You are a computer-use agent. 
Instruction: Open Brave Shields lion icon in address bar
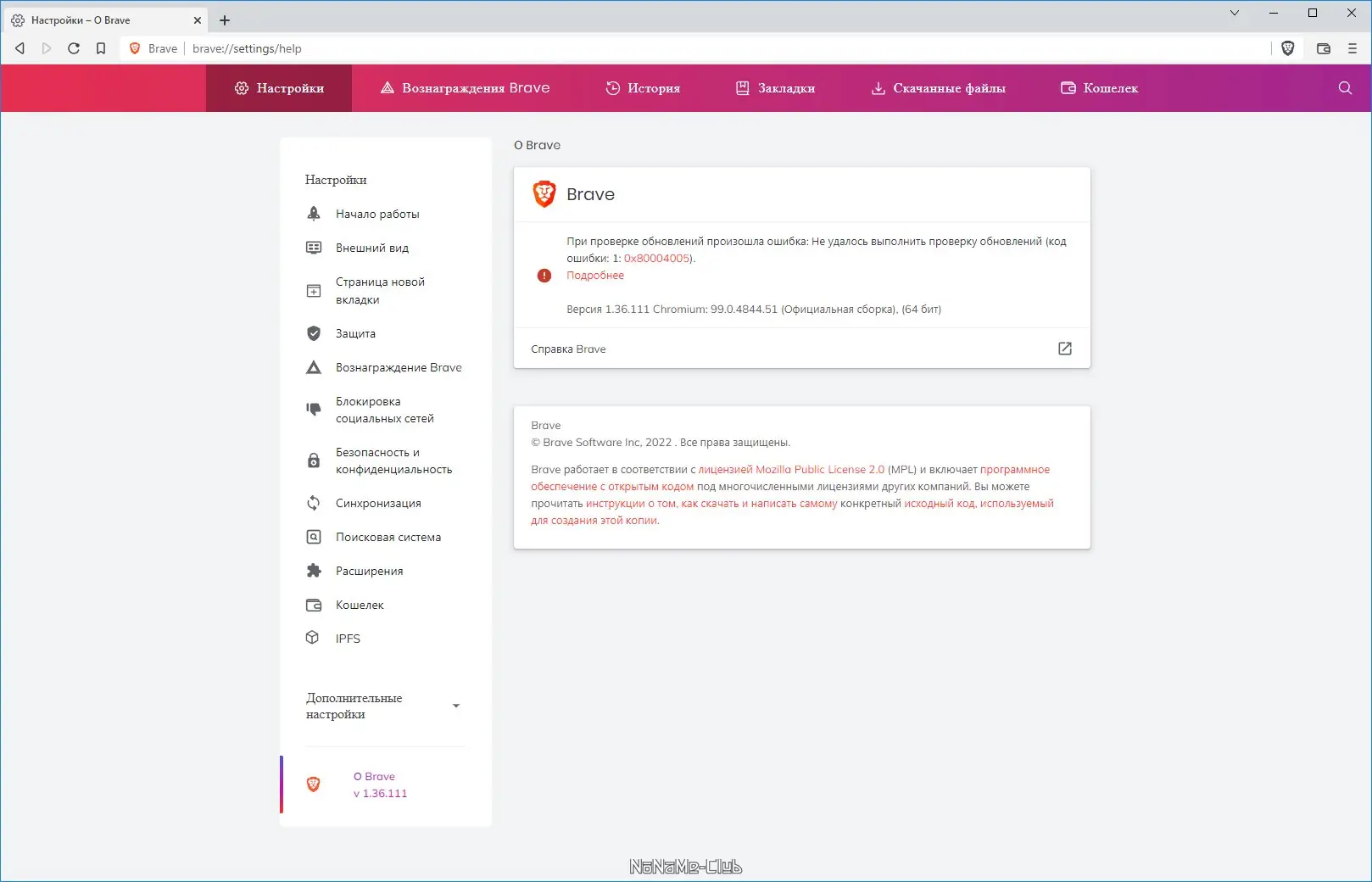(1288, 48)
